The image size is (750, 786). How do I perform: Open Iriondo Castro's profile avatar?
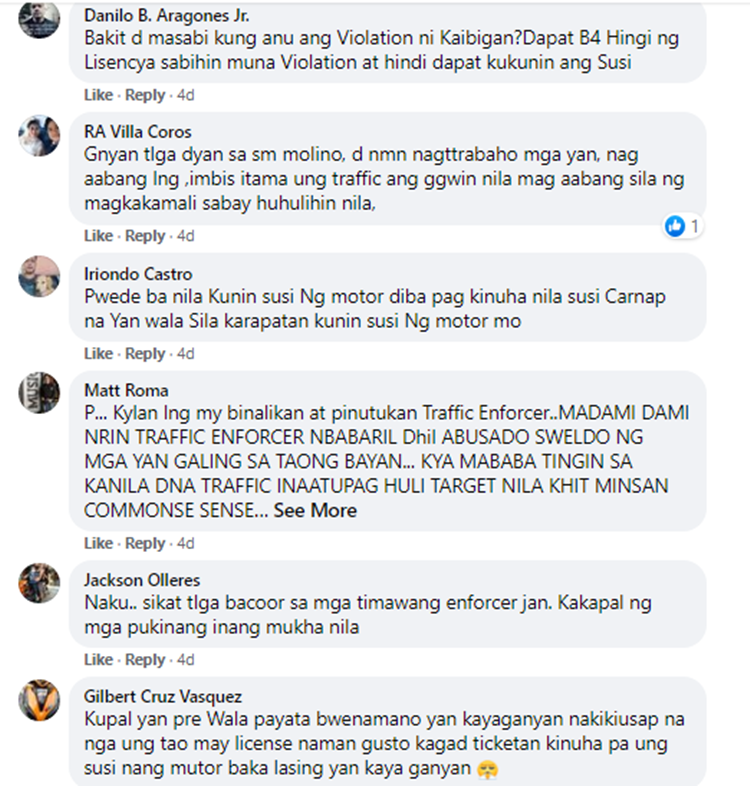pyautogui.click(x=39, y=276)
